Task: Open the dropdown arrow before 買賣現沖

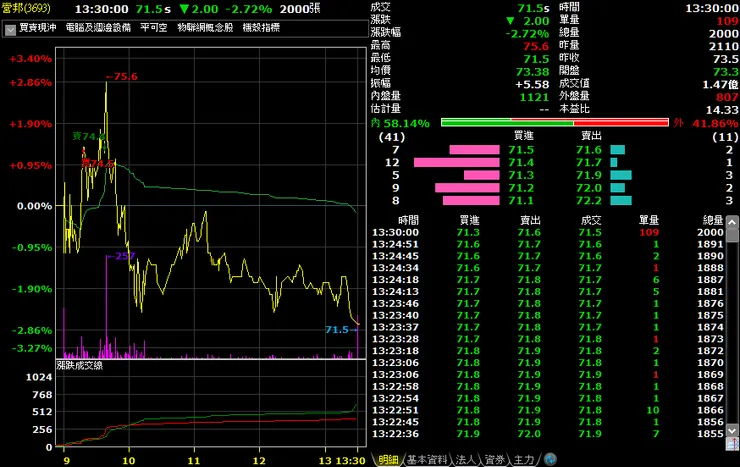Action: 10,30
